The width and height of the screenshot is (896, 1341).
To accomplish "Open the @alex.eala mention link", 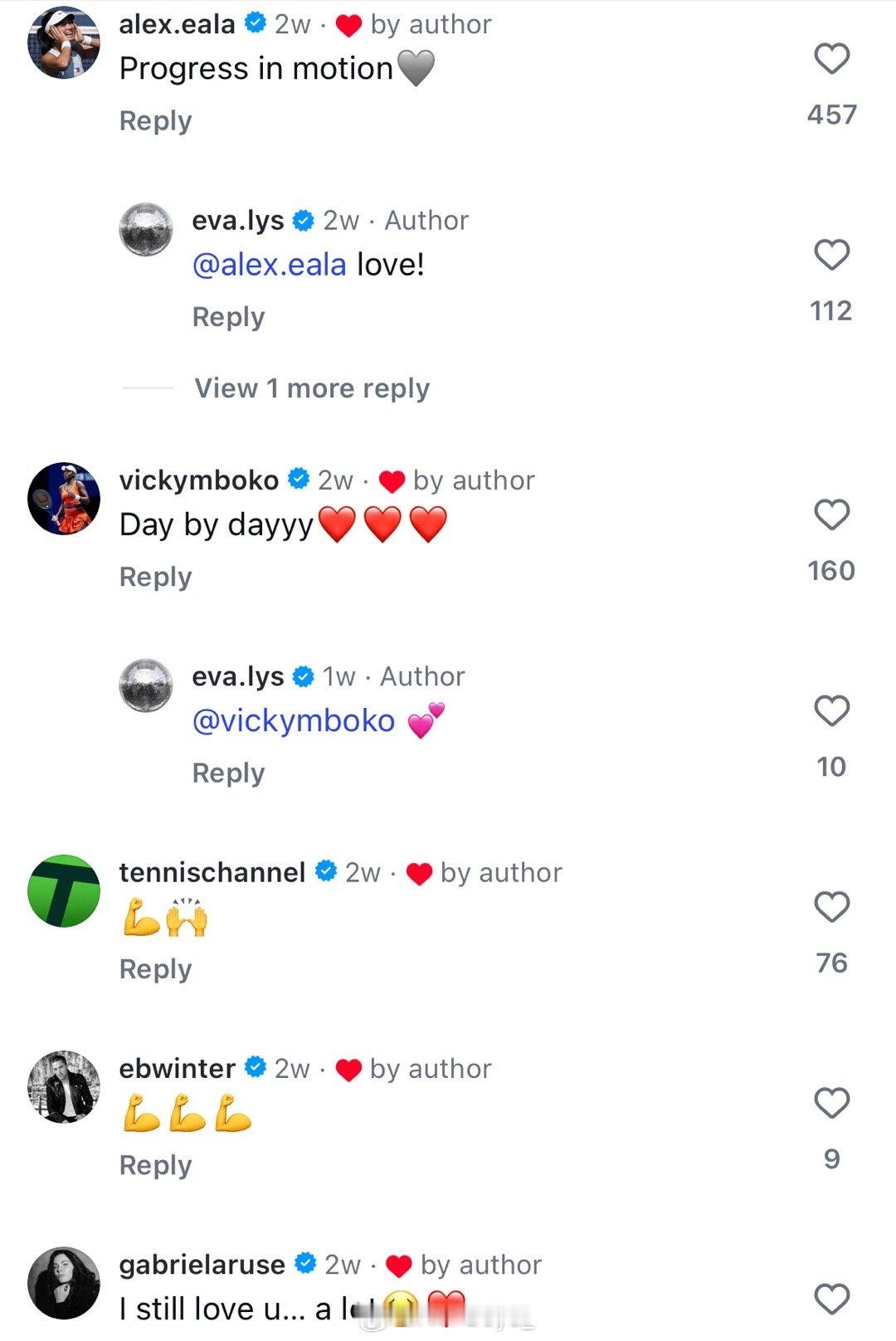I will 269,265.
